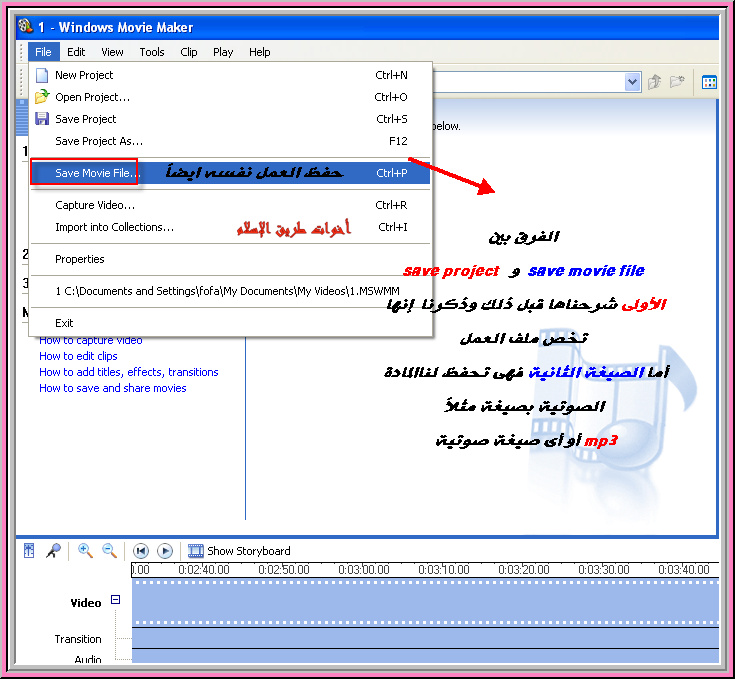Choose Open Project... menu entry

[x=231, y=97]
